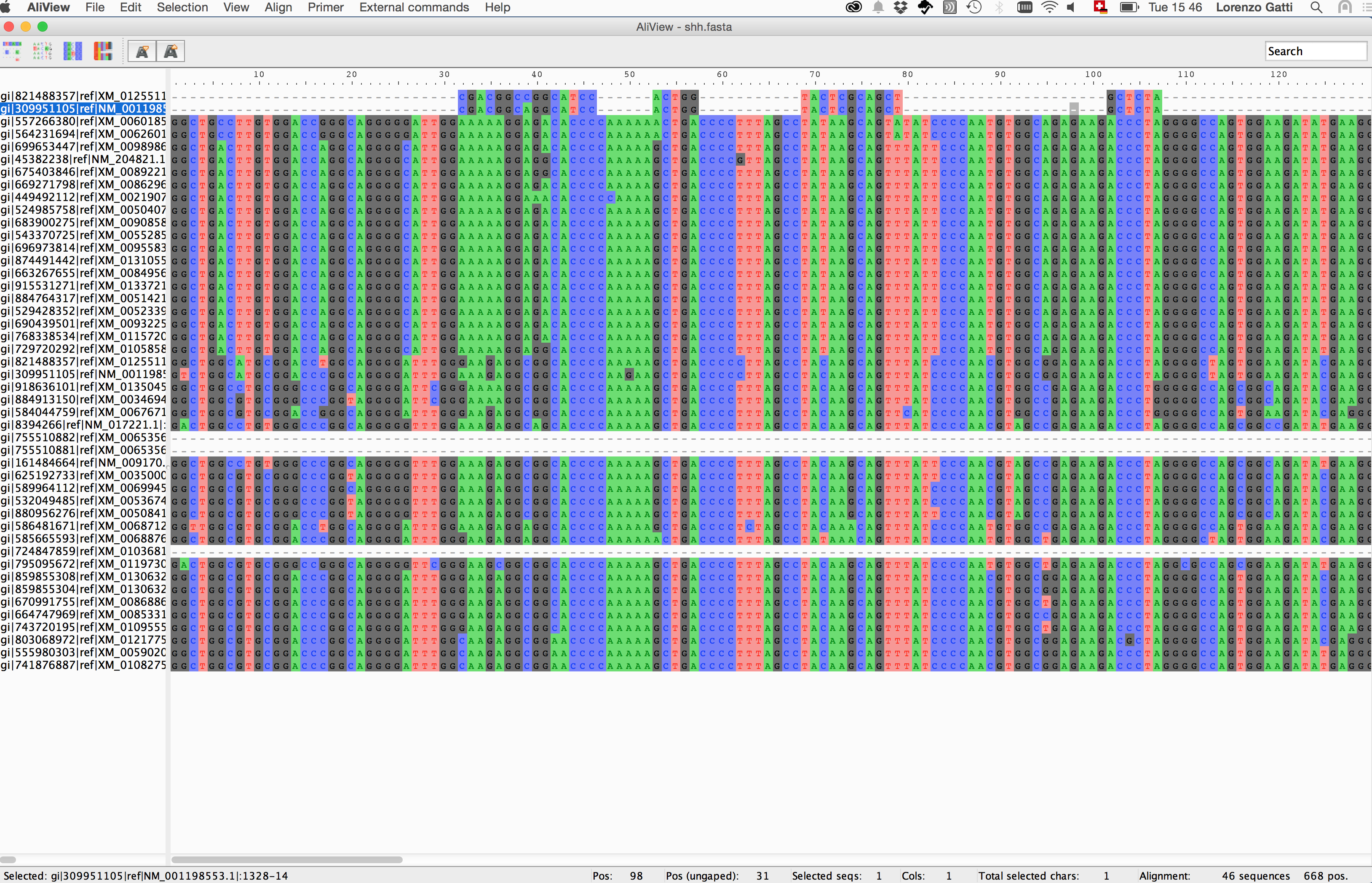
Task: Click the Lorenzo Gatti user menu
Action: click(1254, 8)
